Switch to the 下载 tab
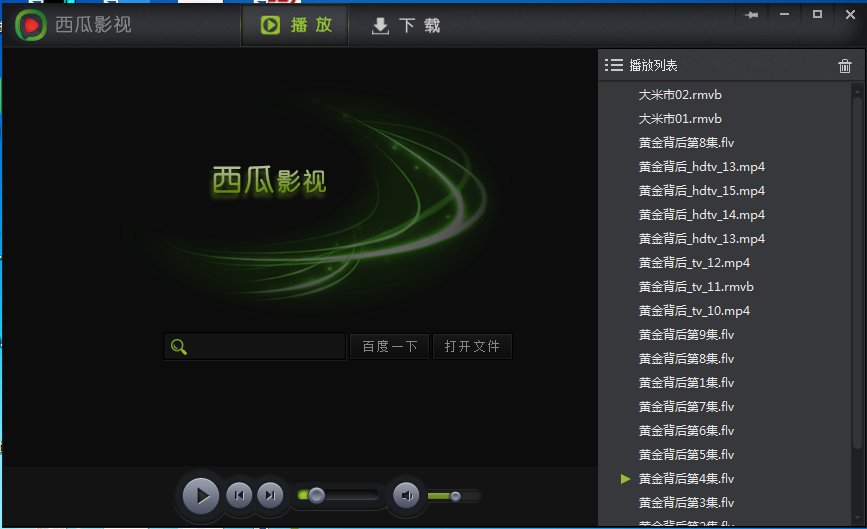The height and width of the screenshot is (529, 867). point(405,25)
